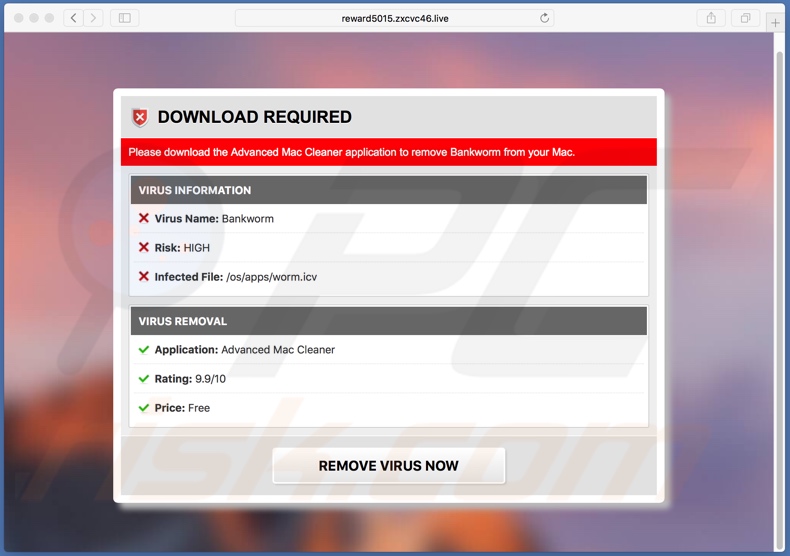This screenshot has width=790, height=556.
Task: Close the Safari window with red button
Action: pos(19,18)
